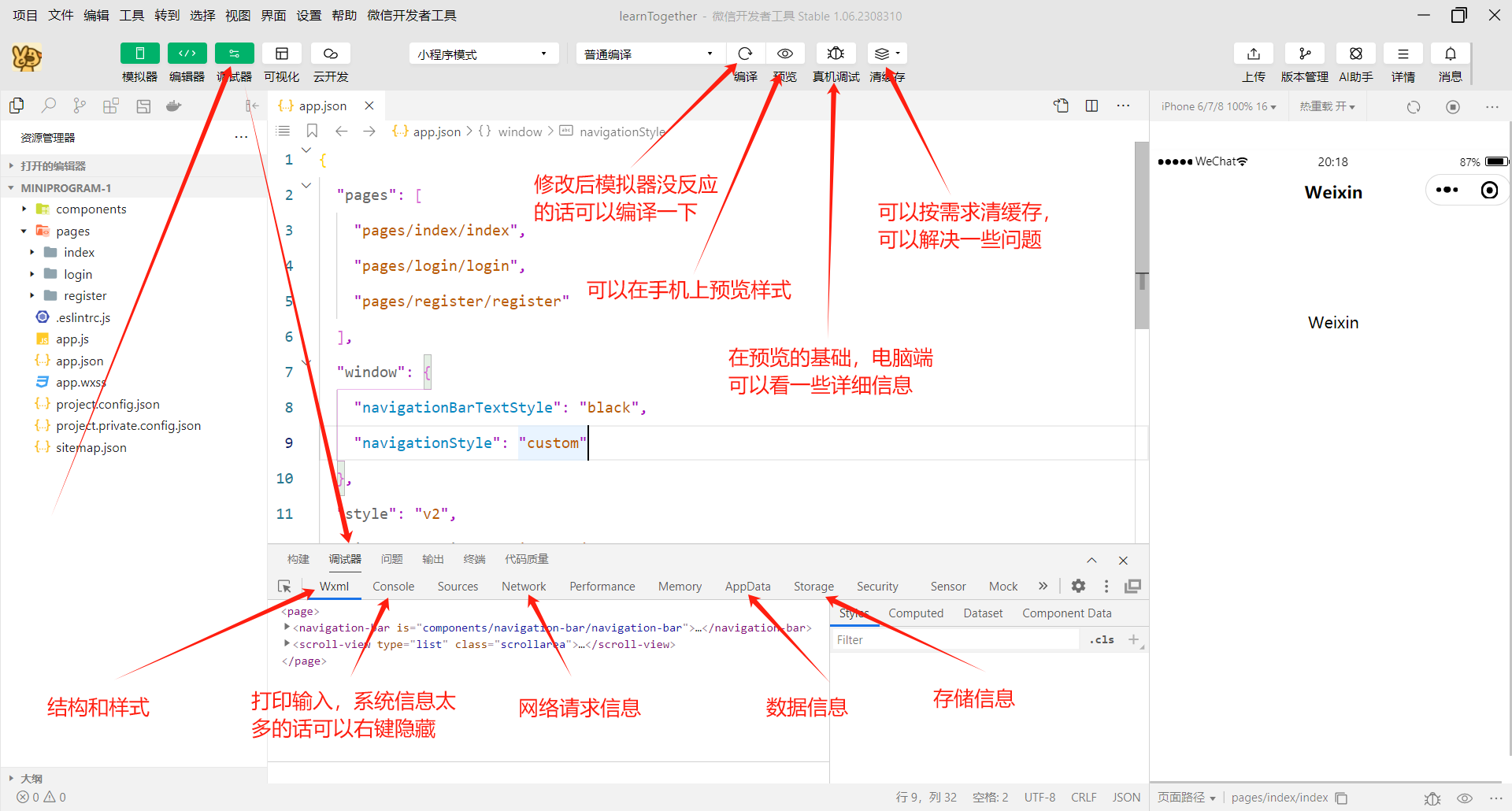Open the 小程序模式 mode dropdown
This screenshot has width=1512, height=811.
coord(484,54)
